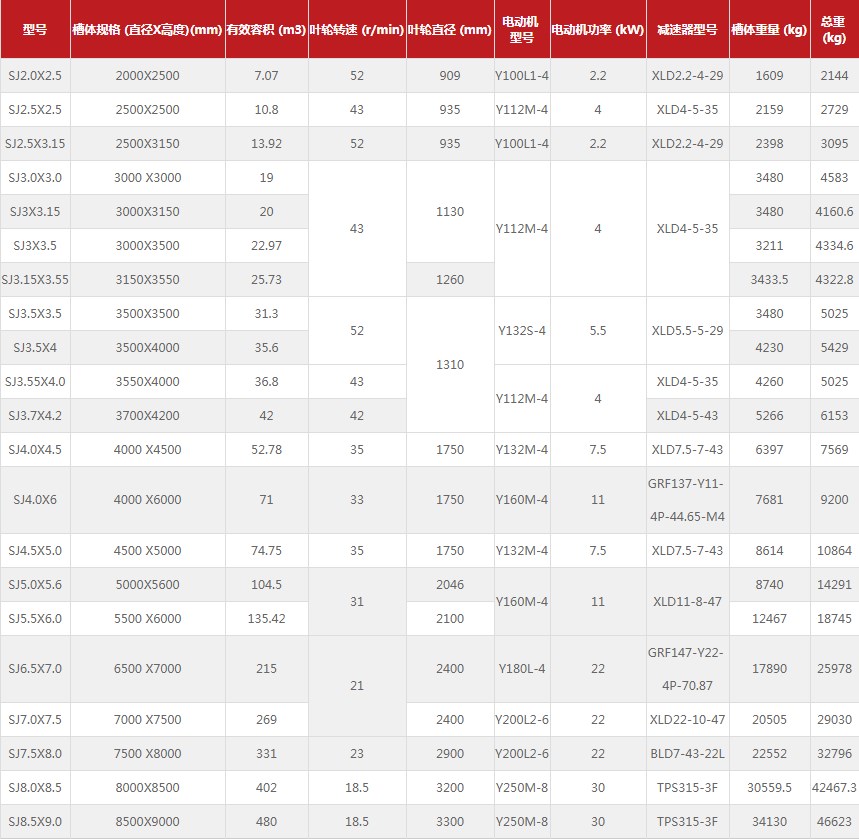Select the Y132S-4 motor model cell
859x839 pixels.
click(x=522, y=331)
